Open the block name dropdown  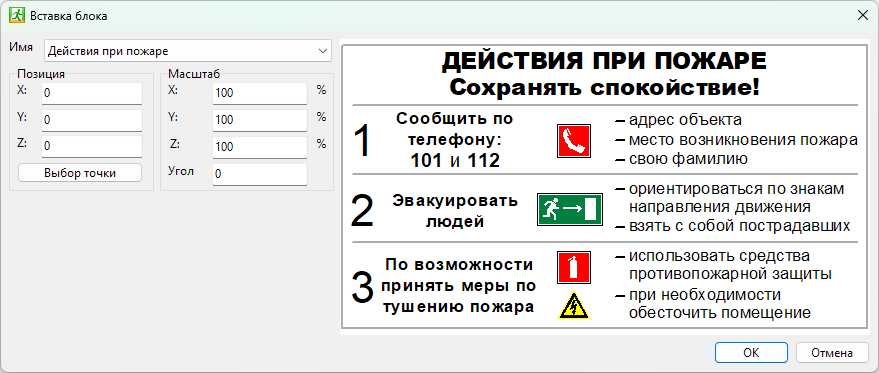(x=188, y=51)
